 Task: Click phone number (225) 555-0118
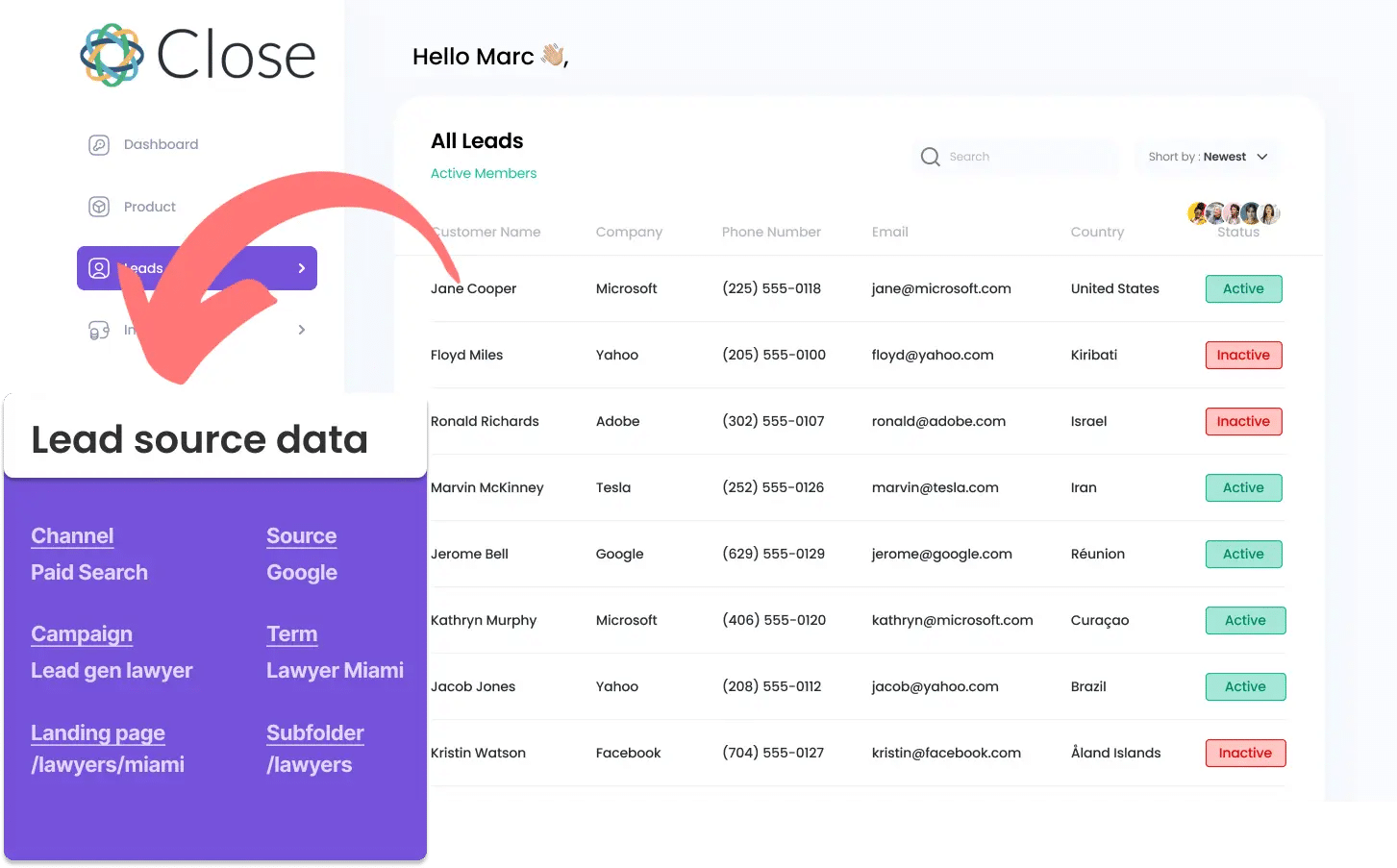point(771,288)
